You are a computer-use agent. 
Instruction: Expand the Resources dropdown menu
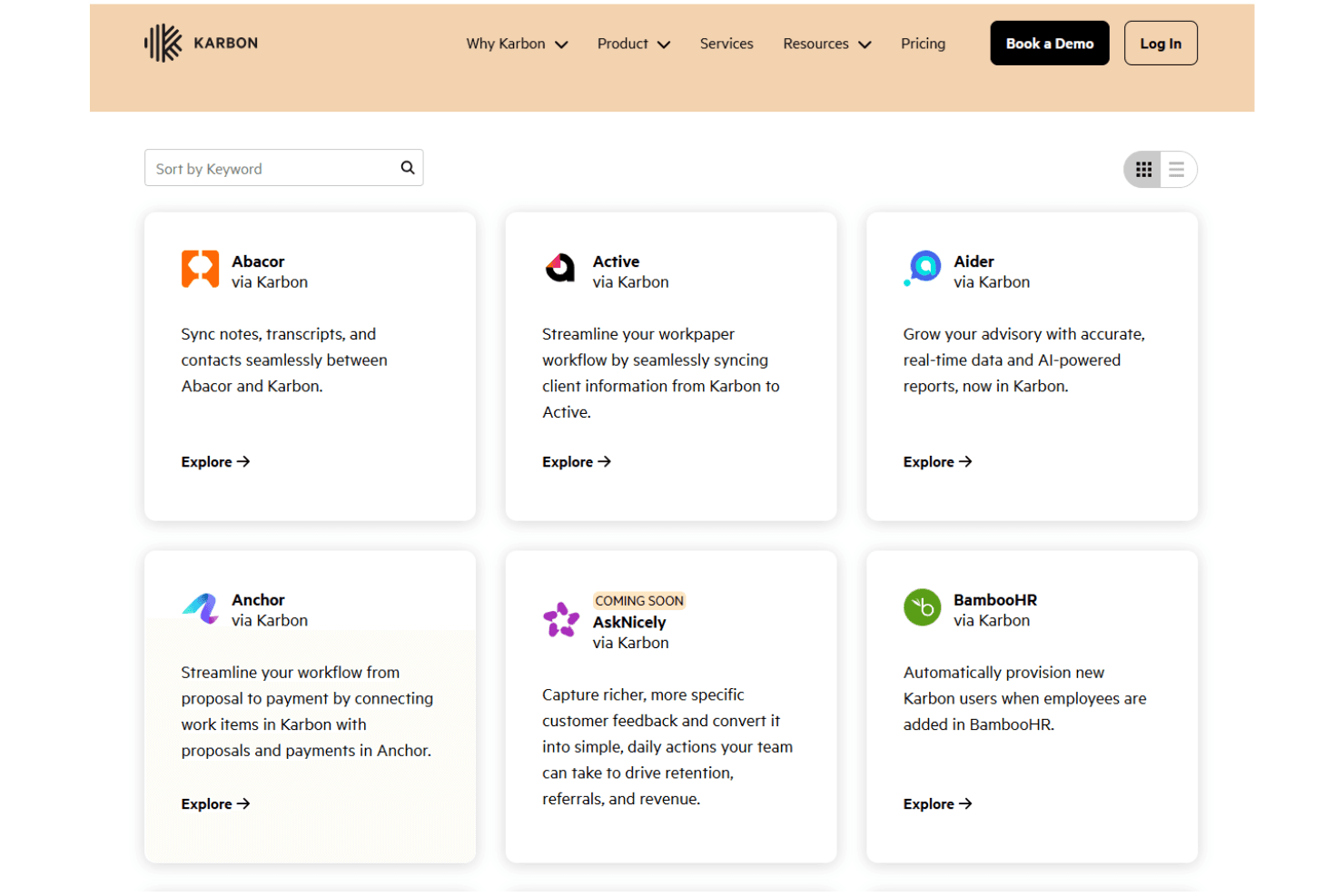[x=827, y=44]
